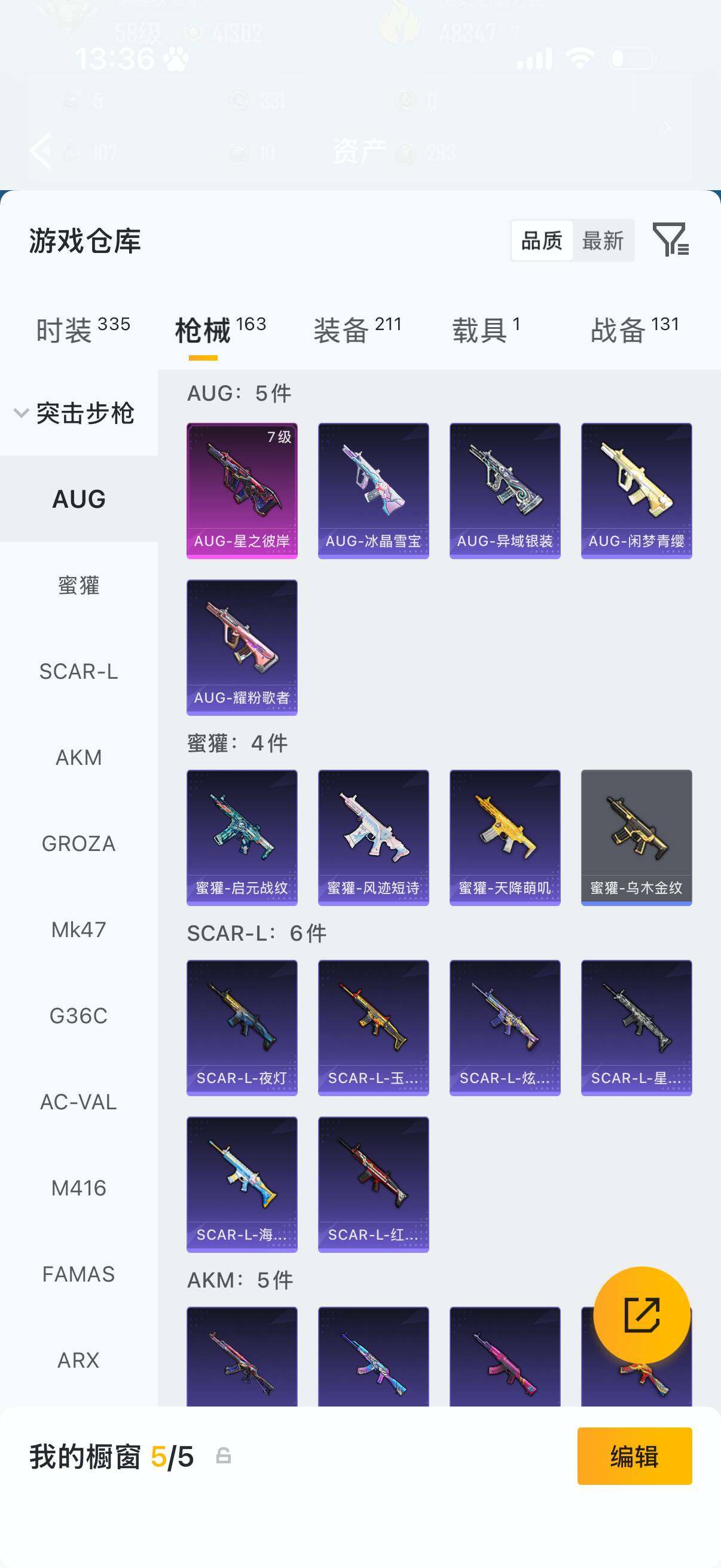The height and width of the screenshot is (1568, 721).
Task: Select the AUG-星之彼岸 weapon skin
Action: click(242, 490)
